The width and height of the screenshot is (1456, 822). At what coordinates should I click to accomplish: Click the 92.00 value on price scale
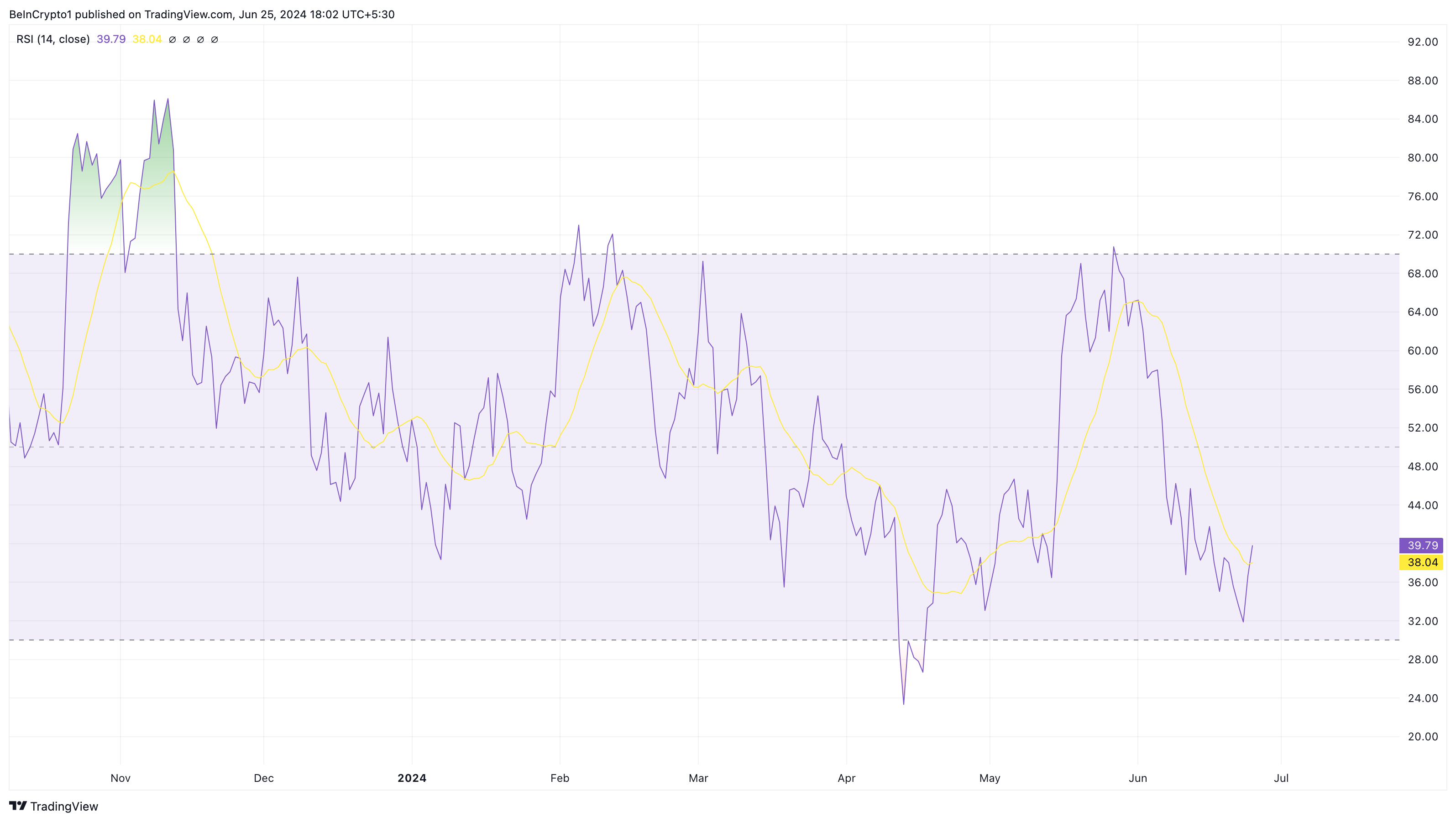click(1422, 42)
